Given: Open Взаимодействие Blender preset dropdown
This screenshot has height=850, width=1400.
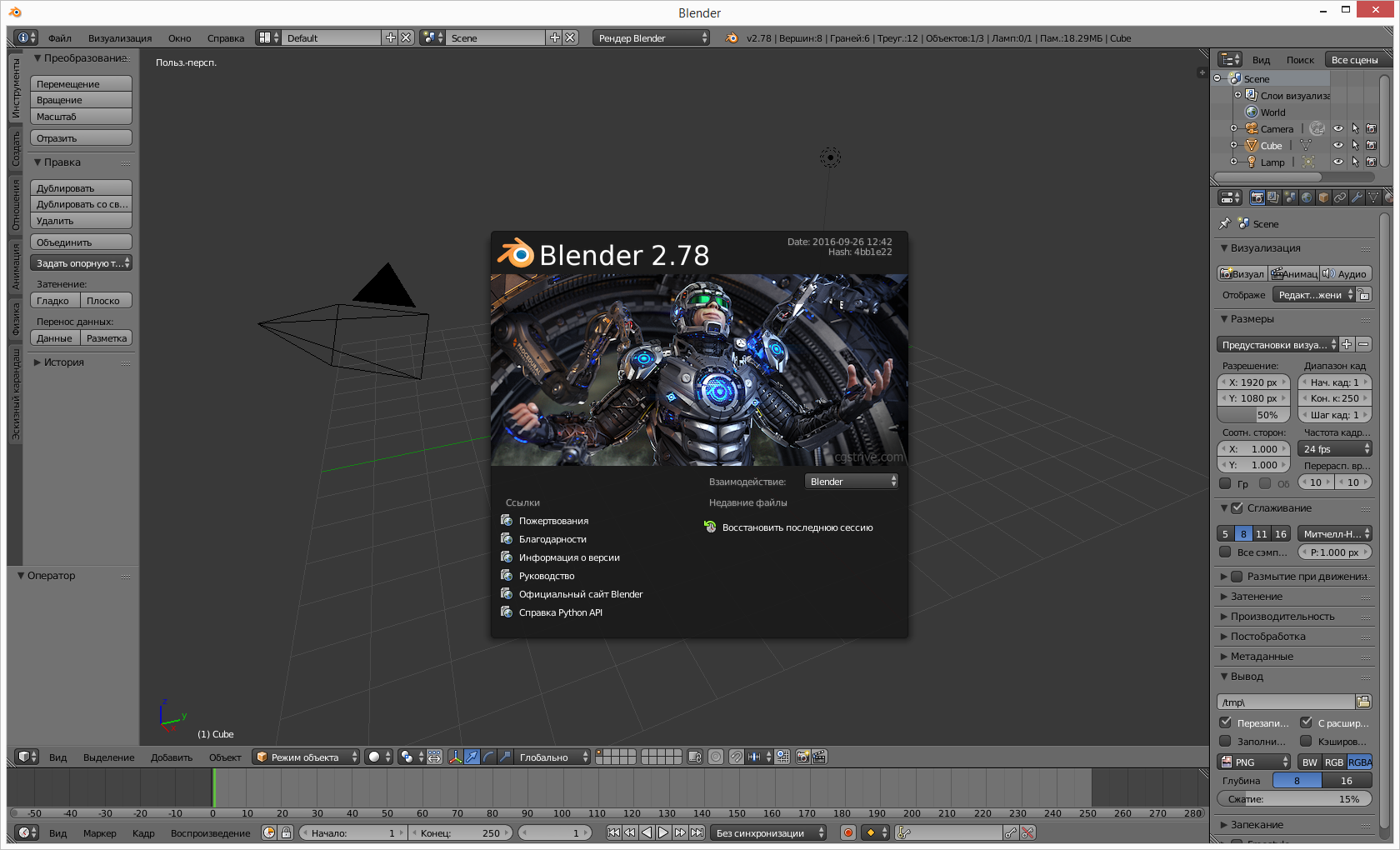Looking at the screenshot, I should pos(851,481).
